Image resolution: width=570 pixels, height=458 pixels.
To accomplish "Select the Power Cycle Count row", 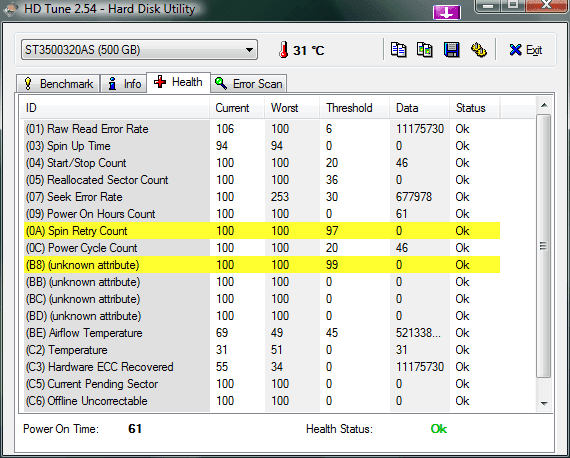I will [262, 248].
